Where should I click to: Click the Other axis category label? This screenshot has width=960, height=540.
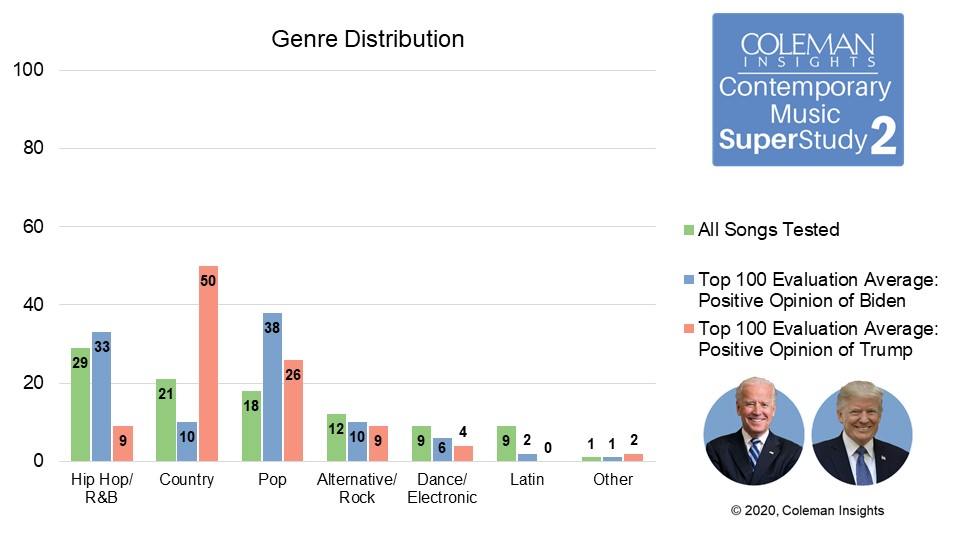(x=612, y=480)
